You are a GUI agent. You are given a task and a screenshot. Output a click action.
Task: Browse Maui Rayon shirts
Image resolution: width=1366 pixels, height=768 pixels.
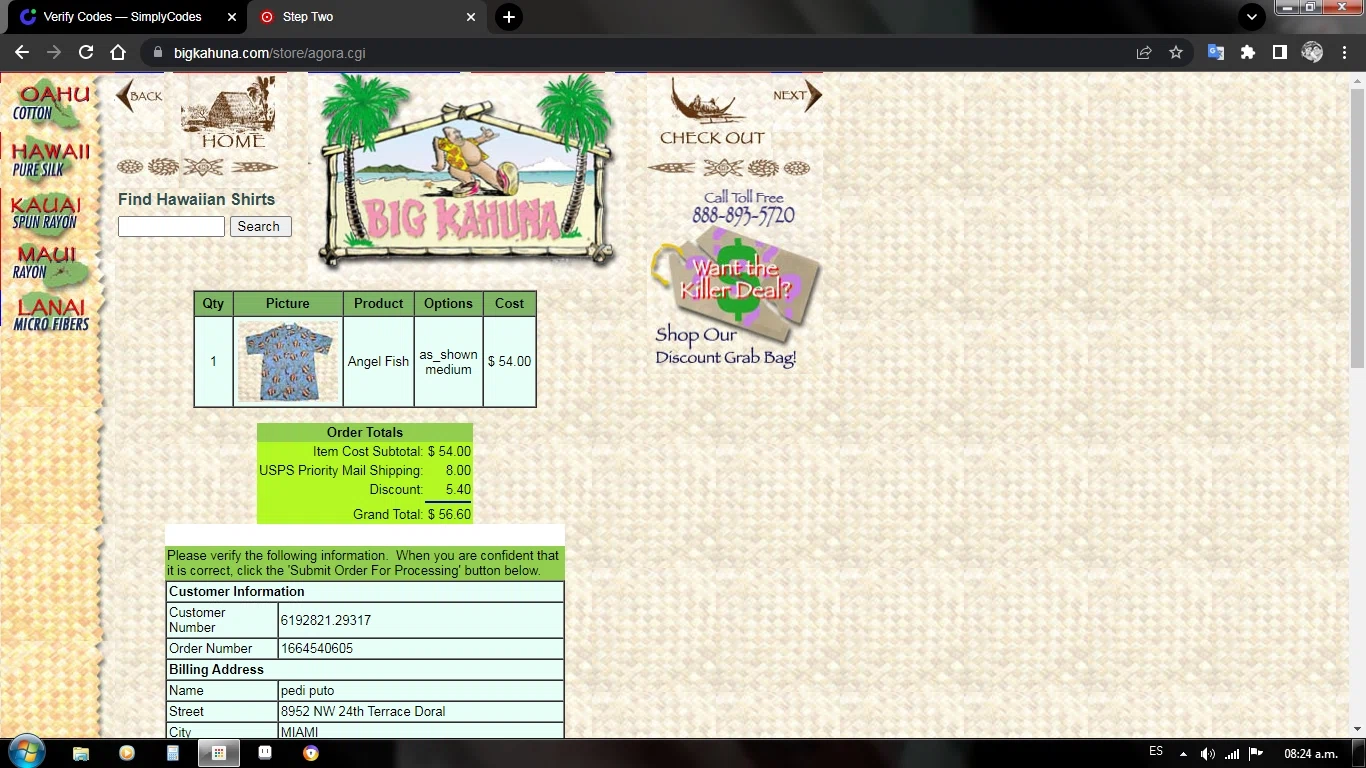(48, 264)
